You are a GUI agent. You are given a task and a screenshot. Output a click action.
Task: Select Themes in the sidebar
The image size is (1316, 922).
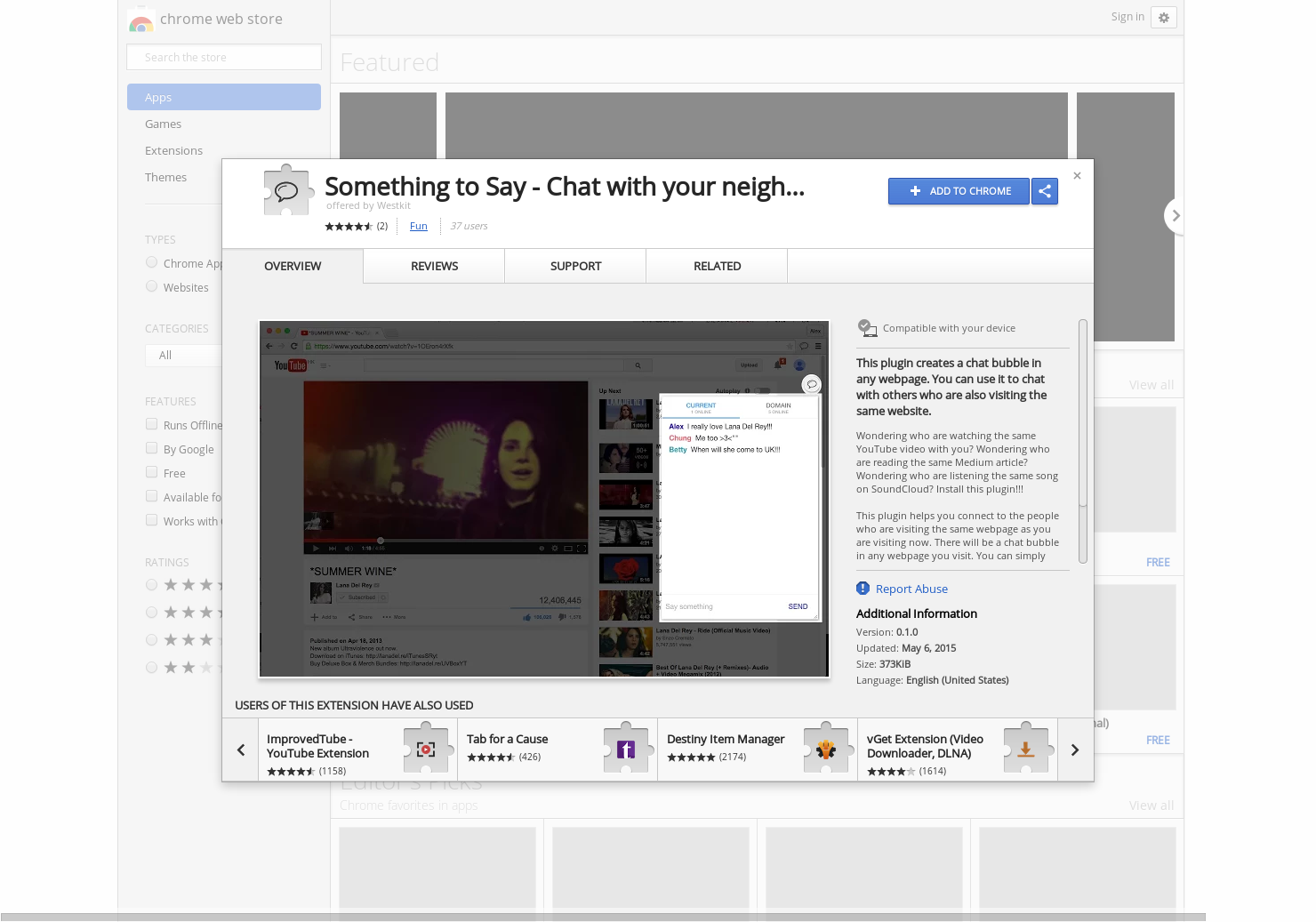(x=165, y=177)
